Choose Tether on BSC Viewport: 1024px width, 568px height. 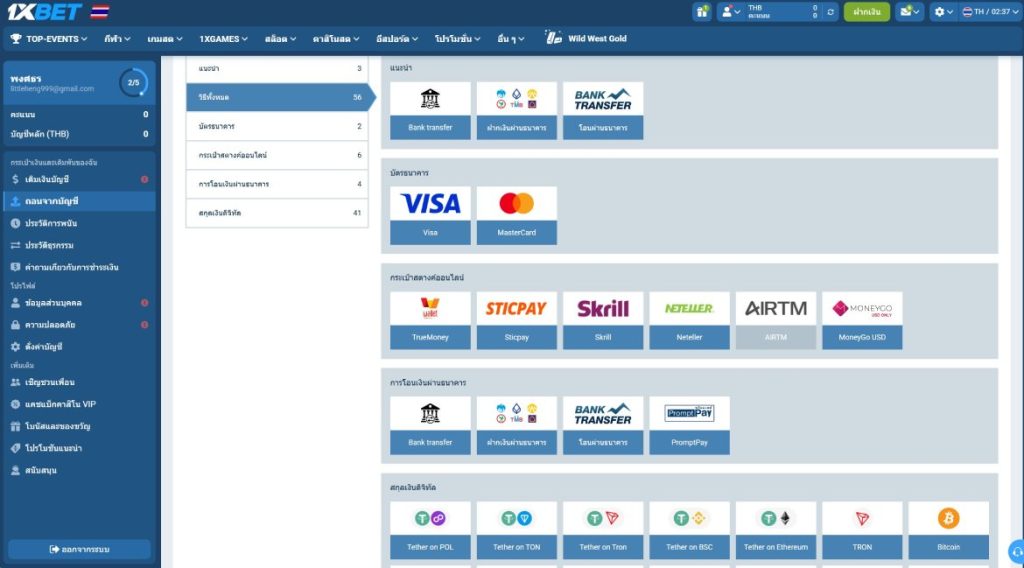pyautogui.click(x=689, y=530)
